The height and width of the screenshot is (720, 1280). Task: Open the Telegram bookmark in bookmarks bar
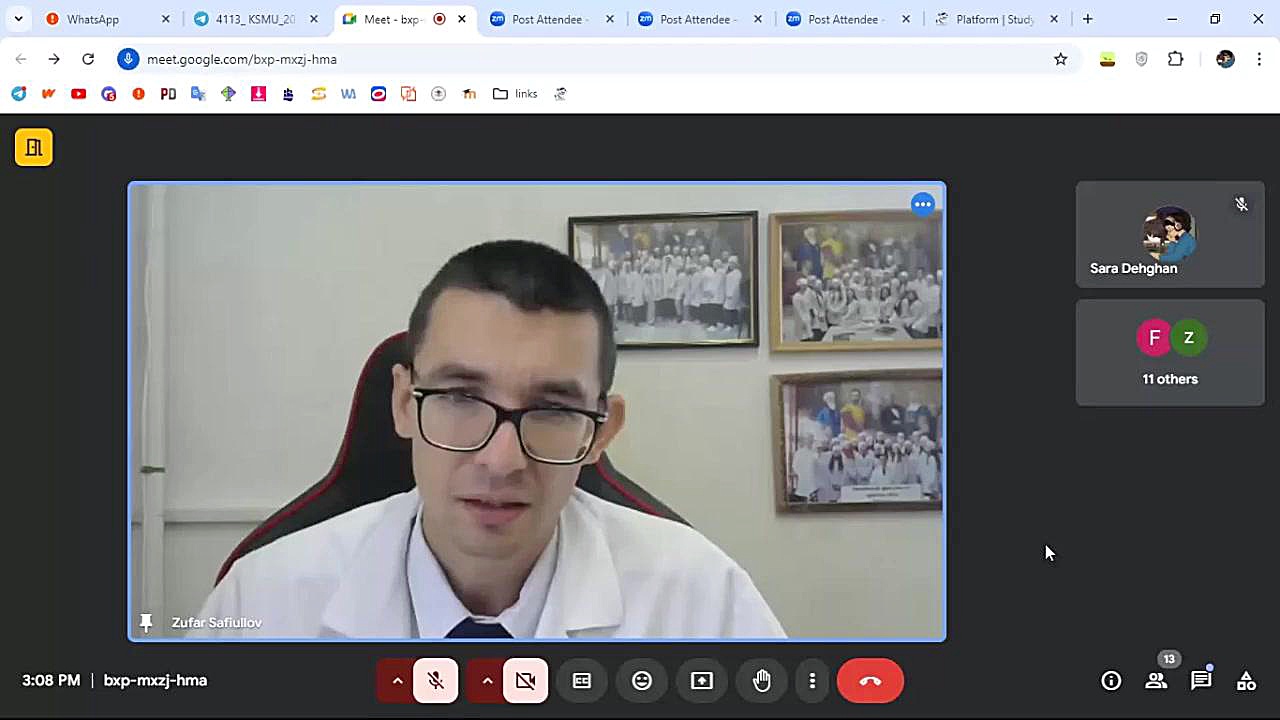coord(19,94)
